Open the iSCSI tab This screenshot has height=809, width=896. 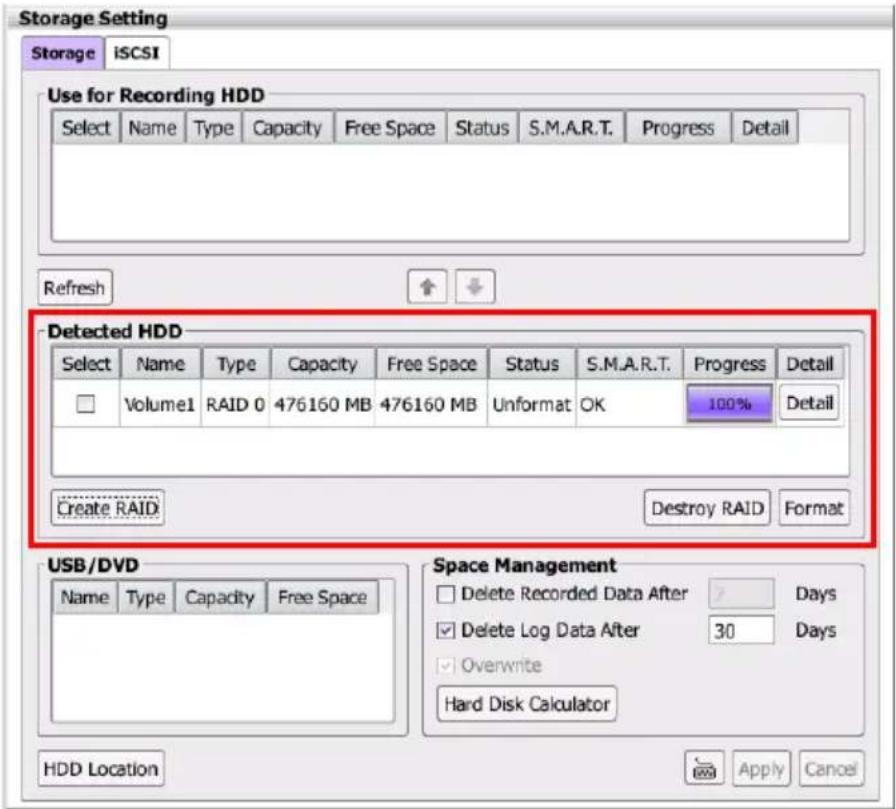137,53
